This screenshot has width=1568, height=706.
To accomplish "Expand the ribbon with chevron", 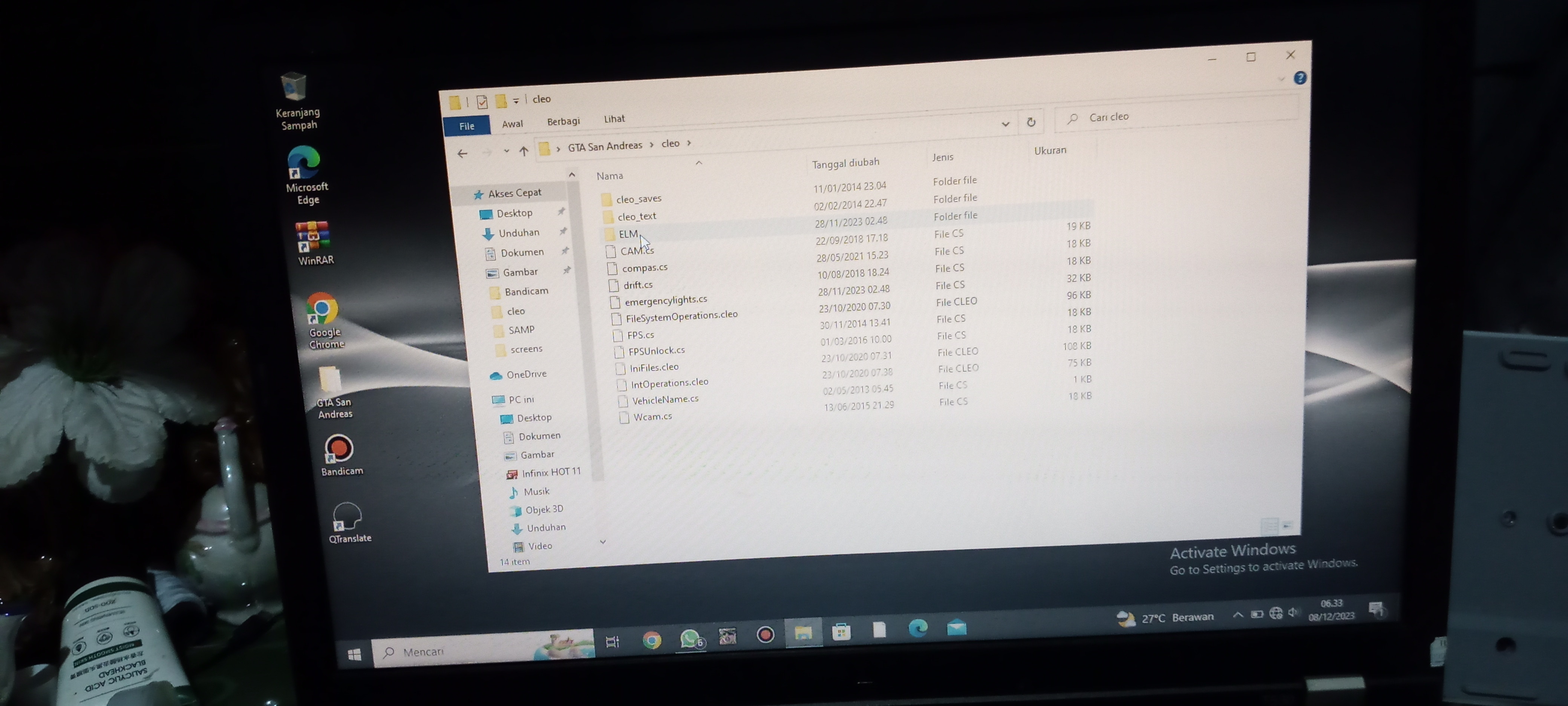I will [1281, 79].
